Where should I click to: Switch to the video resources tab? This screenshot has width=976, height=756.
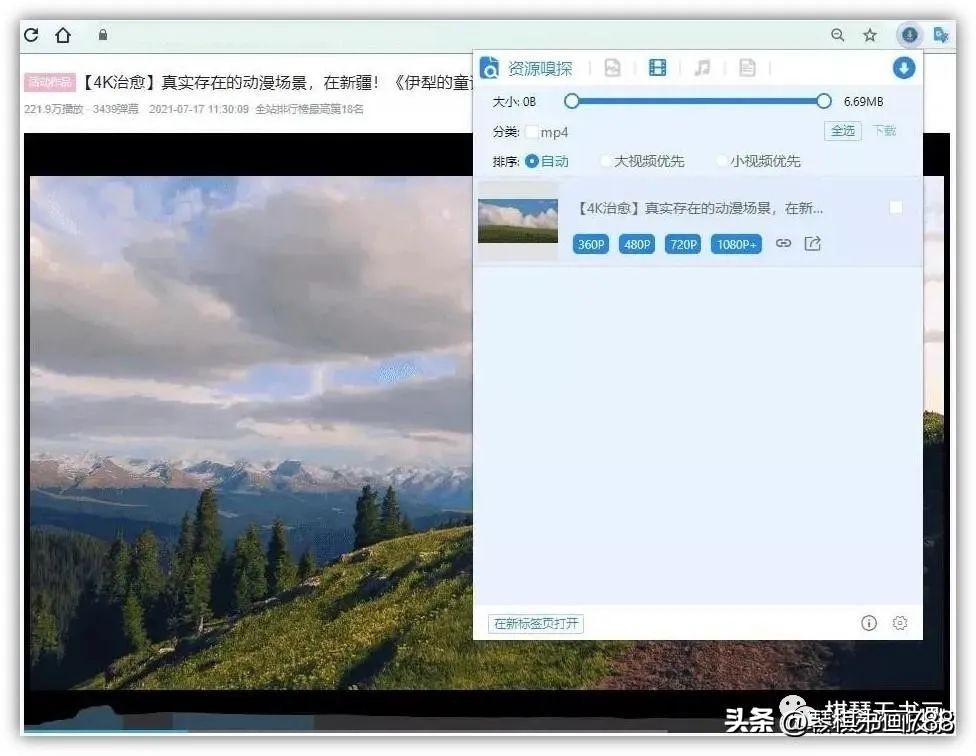[x=657, y=67]
